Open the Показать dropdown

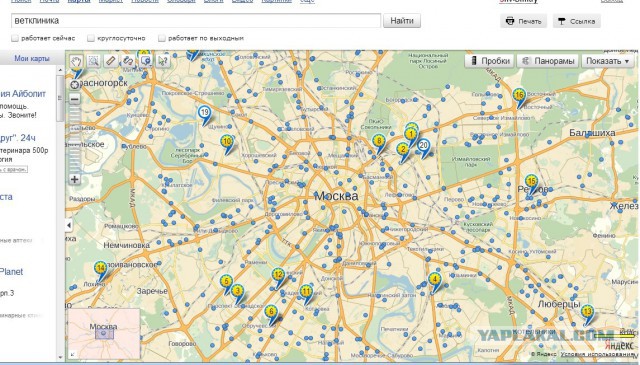(608, 61)
